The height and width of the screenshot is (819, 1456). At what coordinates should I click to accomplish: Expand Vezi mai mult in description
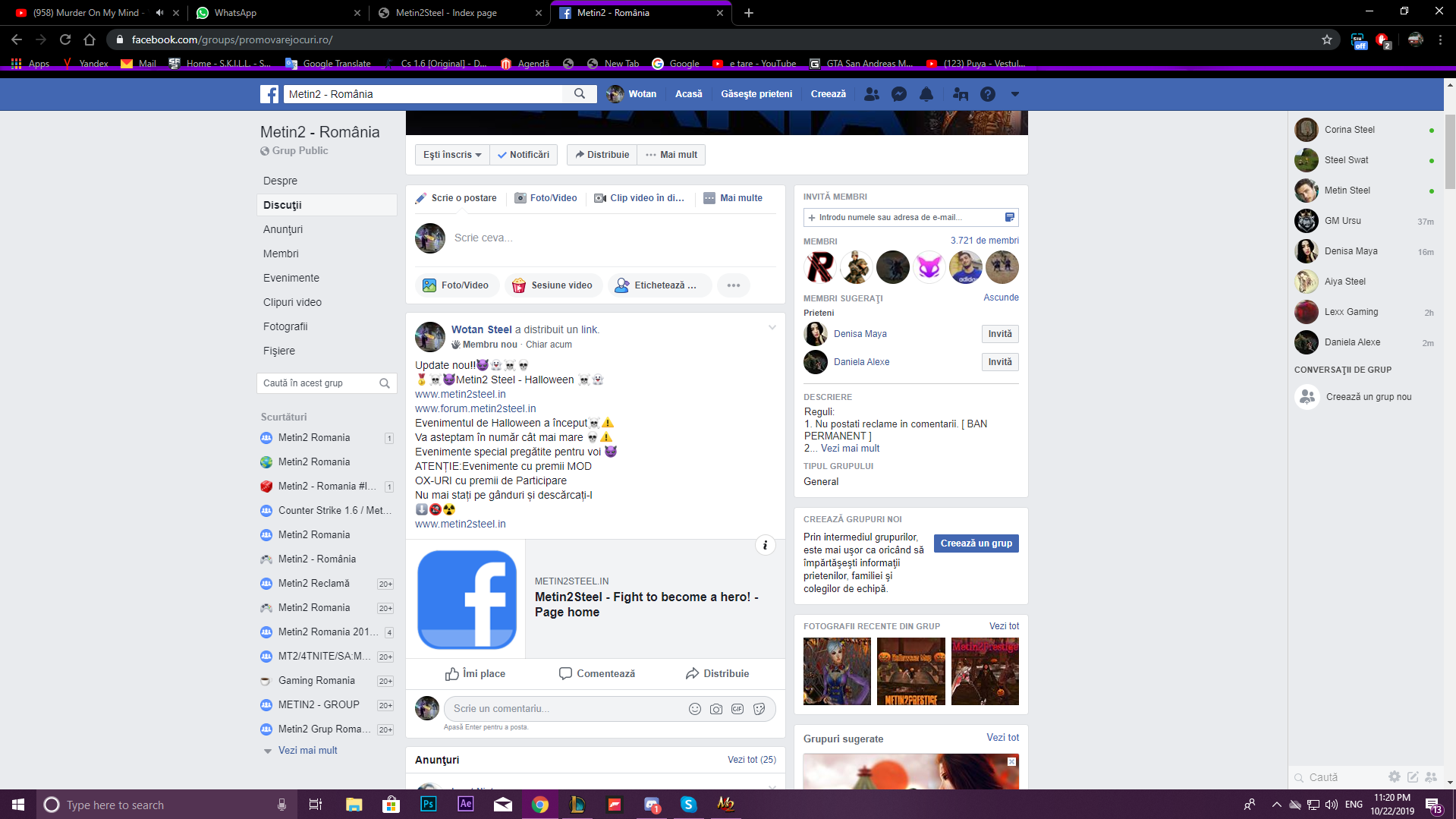(x=850, y=449)
